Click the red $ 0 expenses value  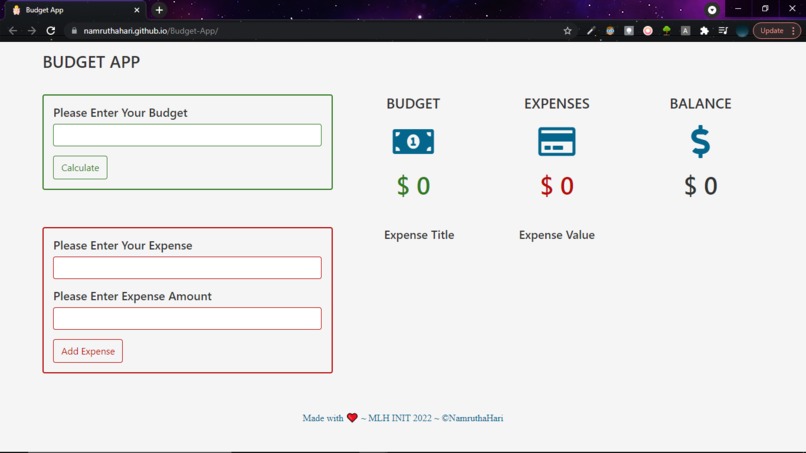[x=557, y=186]
